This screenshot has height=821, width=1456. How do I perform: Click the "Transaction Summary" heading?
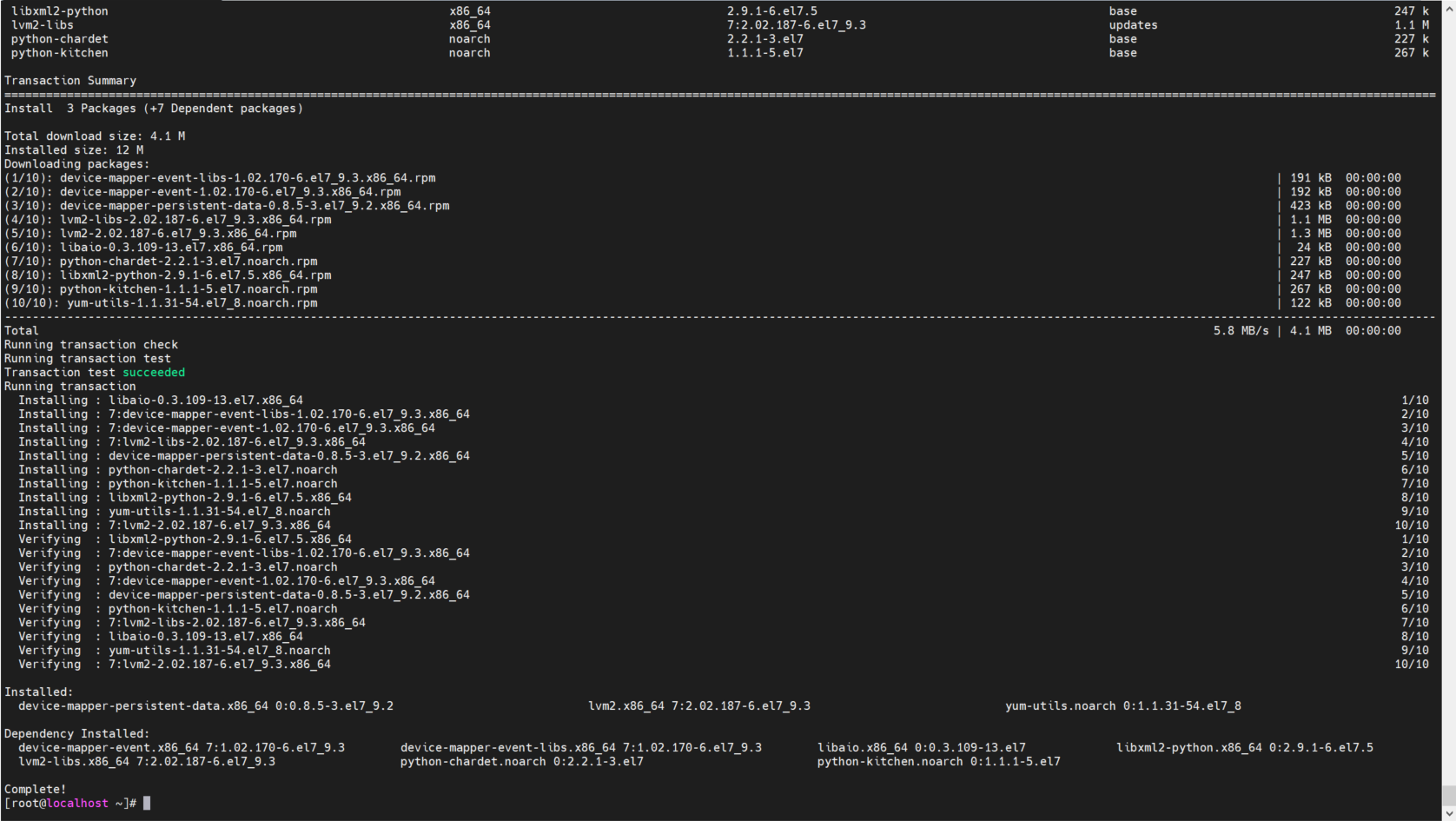pyautogui.click(x=70, y=81)
